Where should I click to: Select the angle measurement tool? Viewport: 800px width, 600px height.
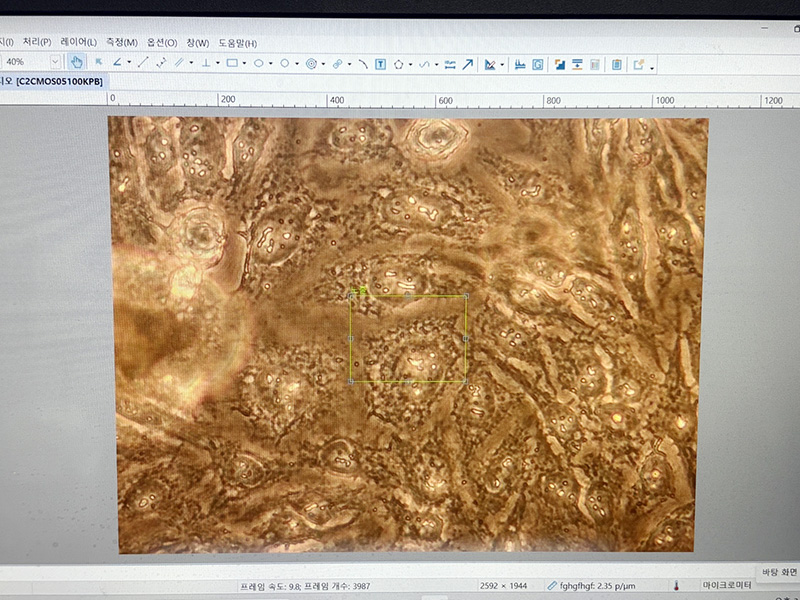(x=117, y=63)
